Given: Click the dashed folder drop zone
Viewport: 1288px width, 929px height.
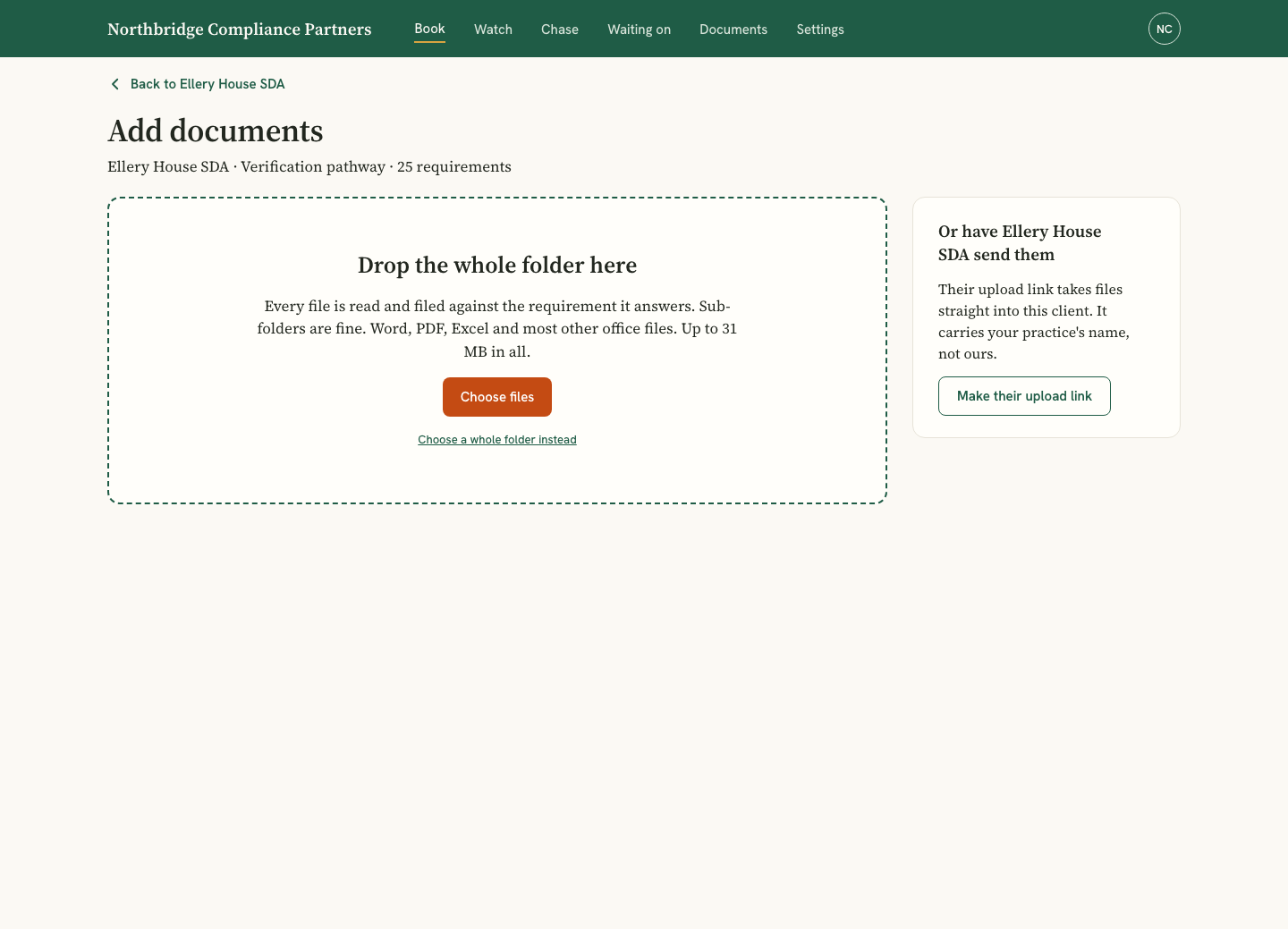Looking at the screenshot, I should [497, 350].
